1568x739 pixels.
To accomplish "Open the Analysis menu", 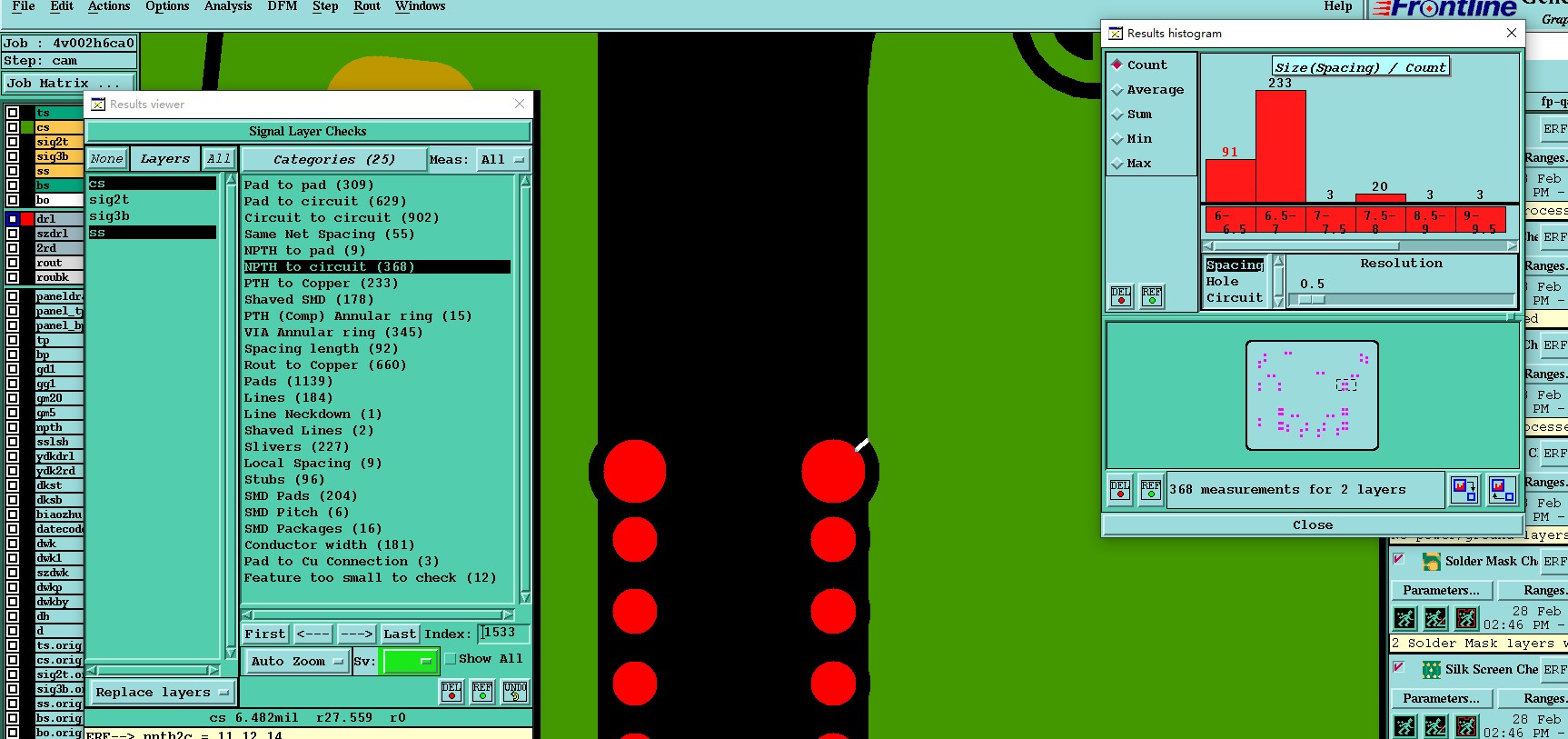I will [228, 6].
